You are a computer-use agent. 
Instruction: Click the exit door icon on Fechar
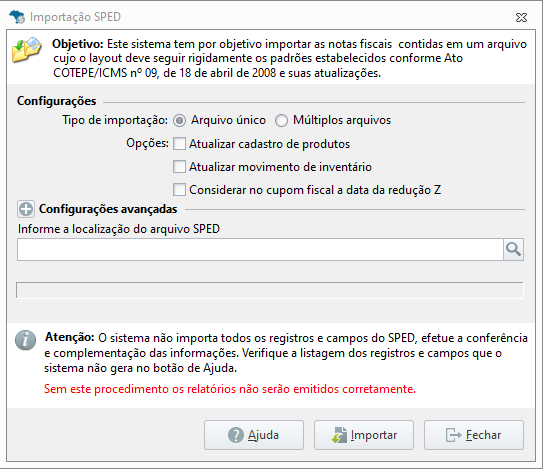pos(453,435)
